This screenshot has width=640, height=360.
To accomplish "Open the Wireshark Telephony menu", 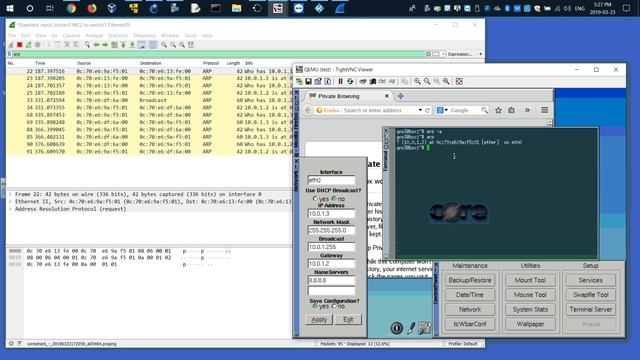I will point(144,36).
